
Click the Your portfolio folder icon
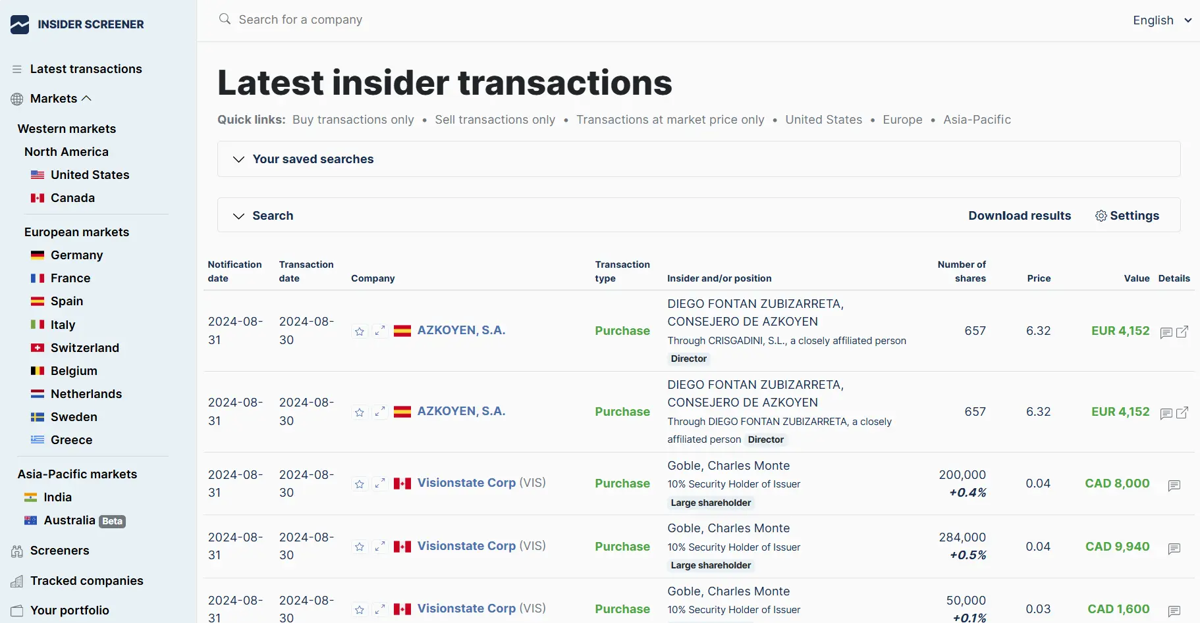tap(16, 611)
